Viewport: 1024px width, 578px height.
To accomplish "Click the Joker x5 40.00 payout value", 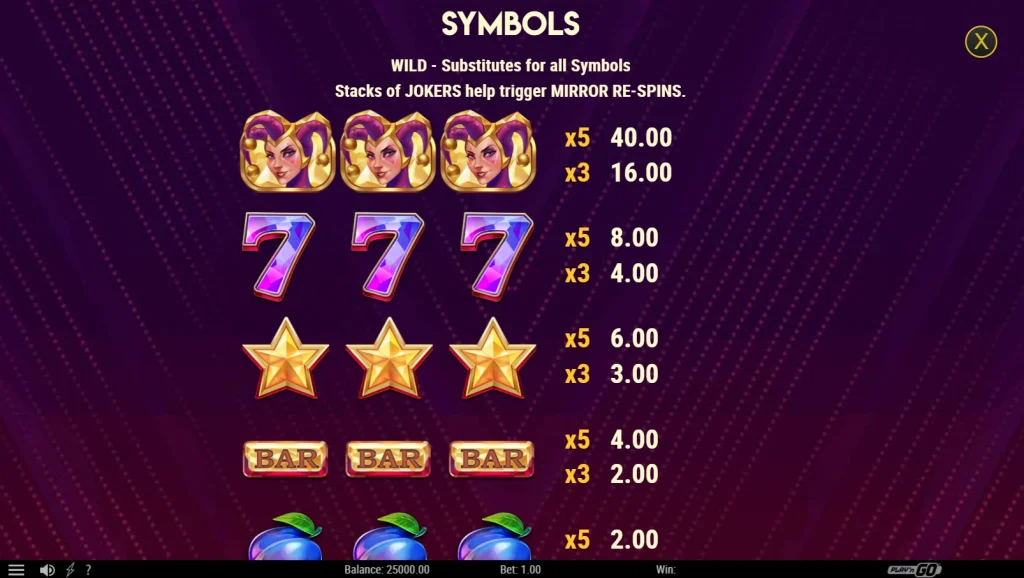I will coord(641,138).
